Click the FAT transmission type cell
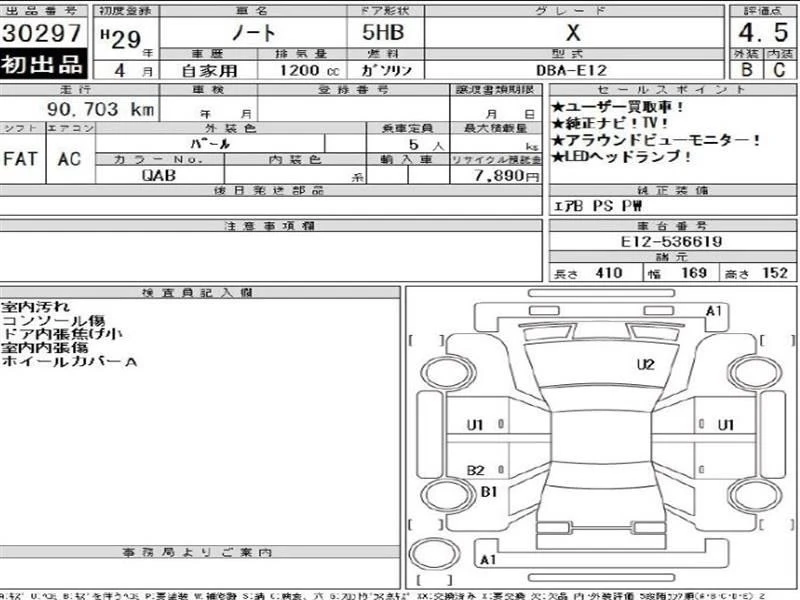800x600 pixels. [x=22, y=159]
